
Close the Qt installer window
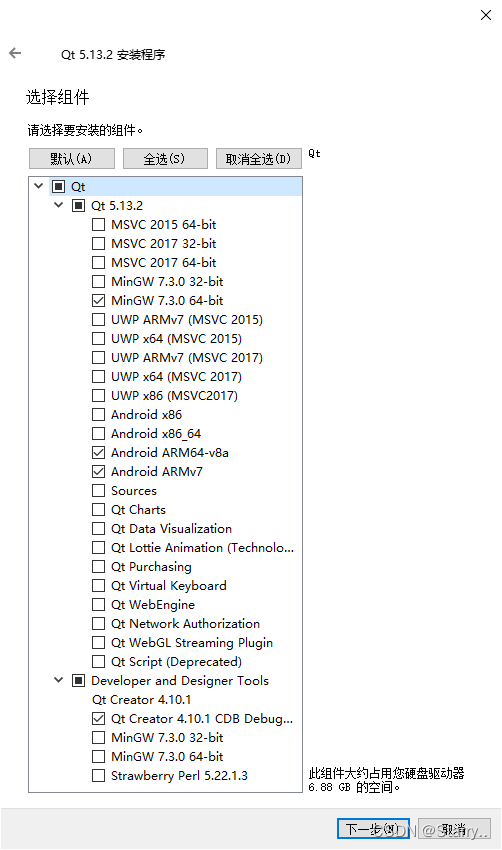click(486, 15)
